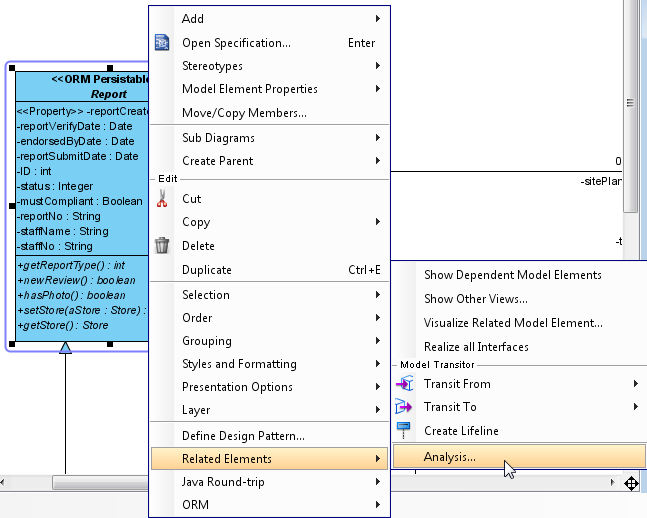Choose Duplicate in the context menu
This screenshot has width=647, height=518.
coord(207,270)
